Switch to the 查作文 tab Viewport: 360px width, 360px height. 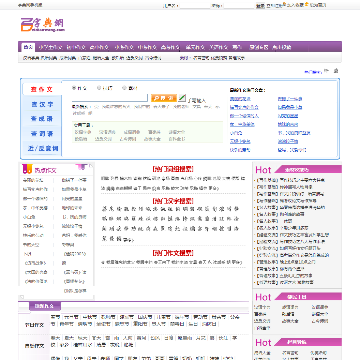click(42, 89)
